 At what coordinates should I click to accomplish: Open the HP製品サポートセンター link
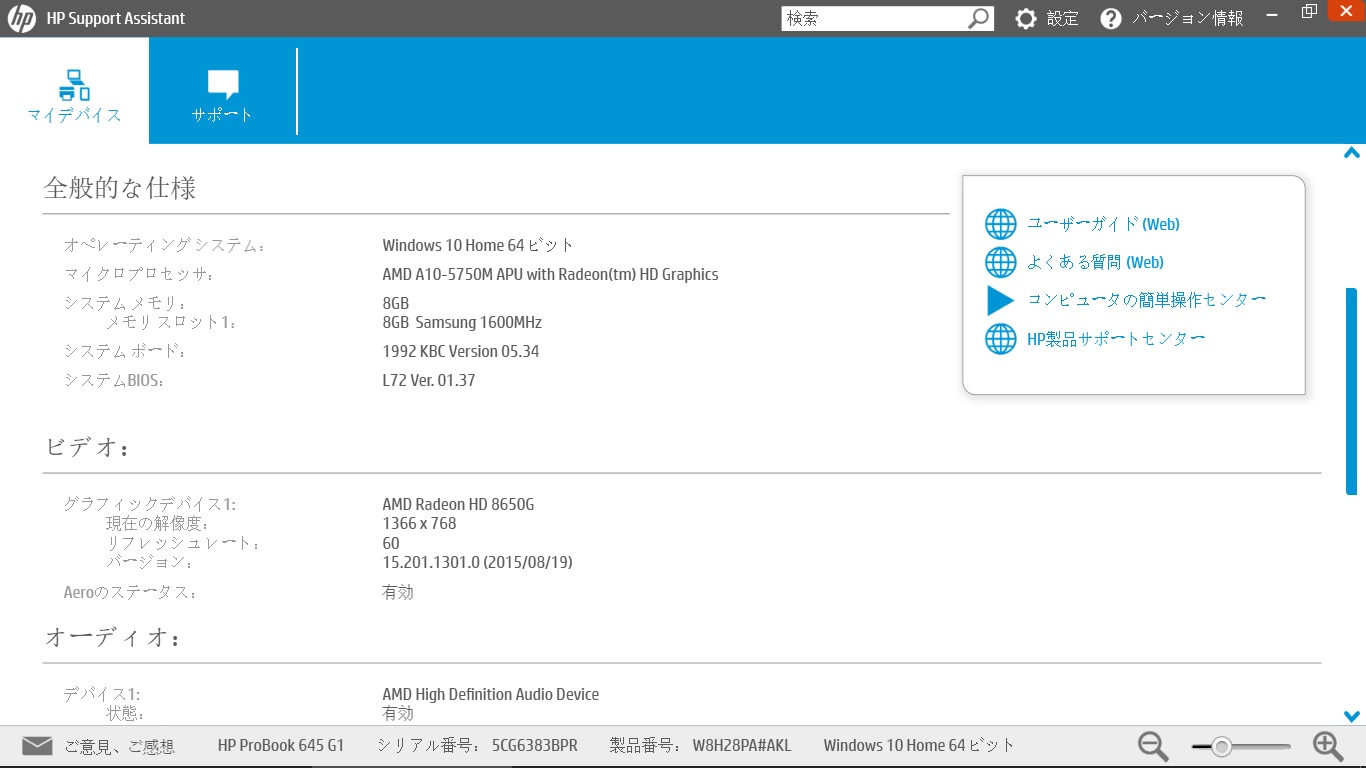click(1116, 338)
